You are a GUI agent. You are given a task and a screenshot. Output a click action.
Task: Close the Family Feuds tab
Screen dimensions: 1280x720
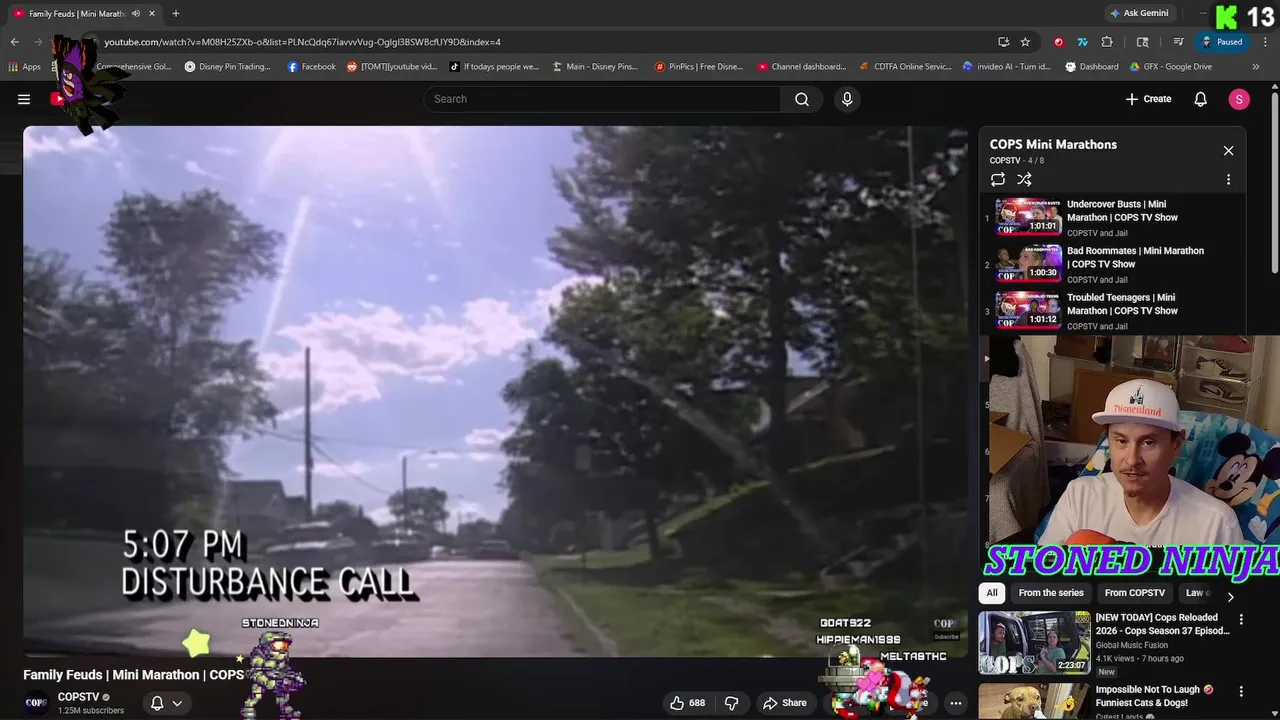[151, 13]
